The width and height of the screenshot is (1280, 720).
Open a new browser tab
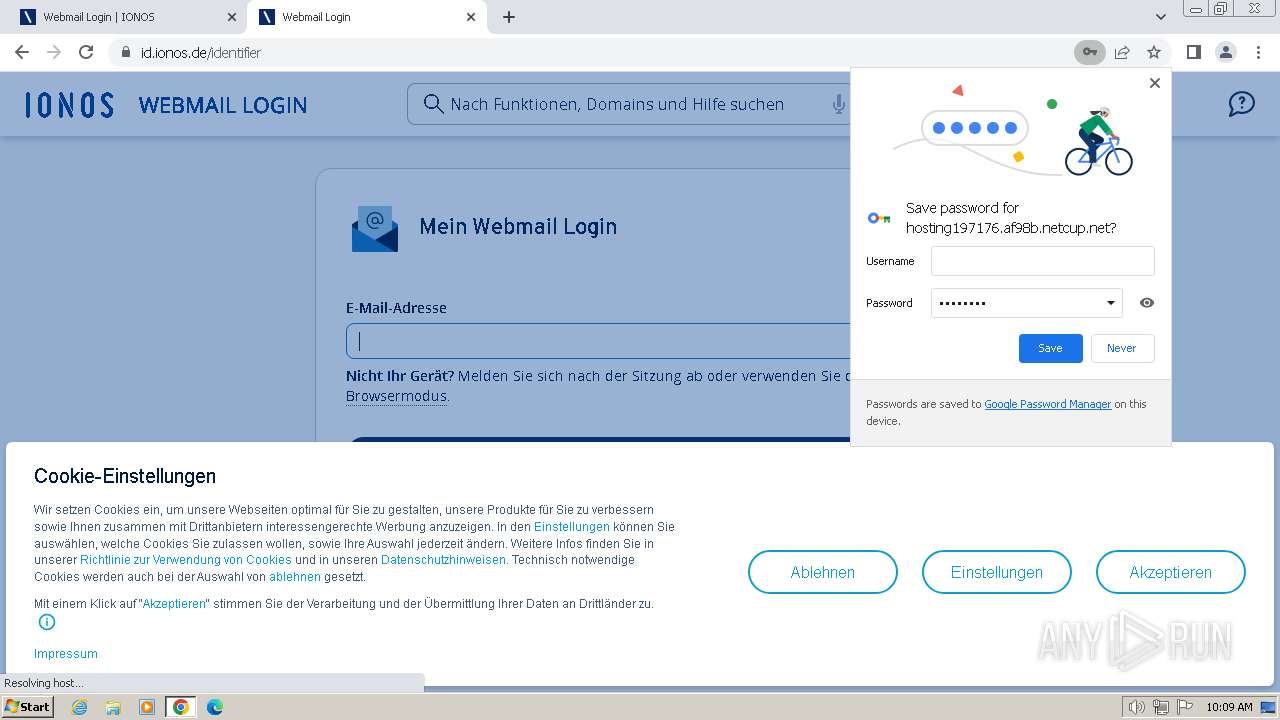[509, 17]
